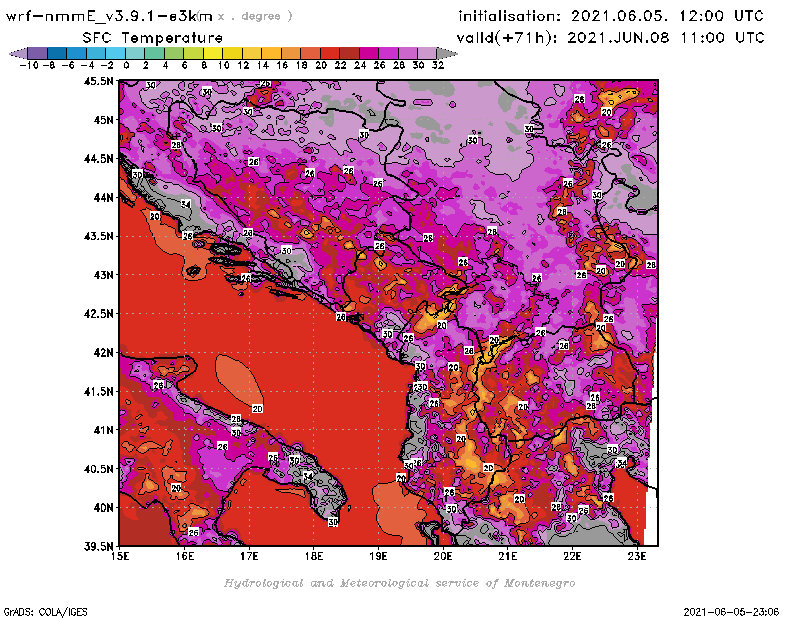Click the 44N latitude axis label
This screenshot has height=618, width=800.
click(103, 197)
